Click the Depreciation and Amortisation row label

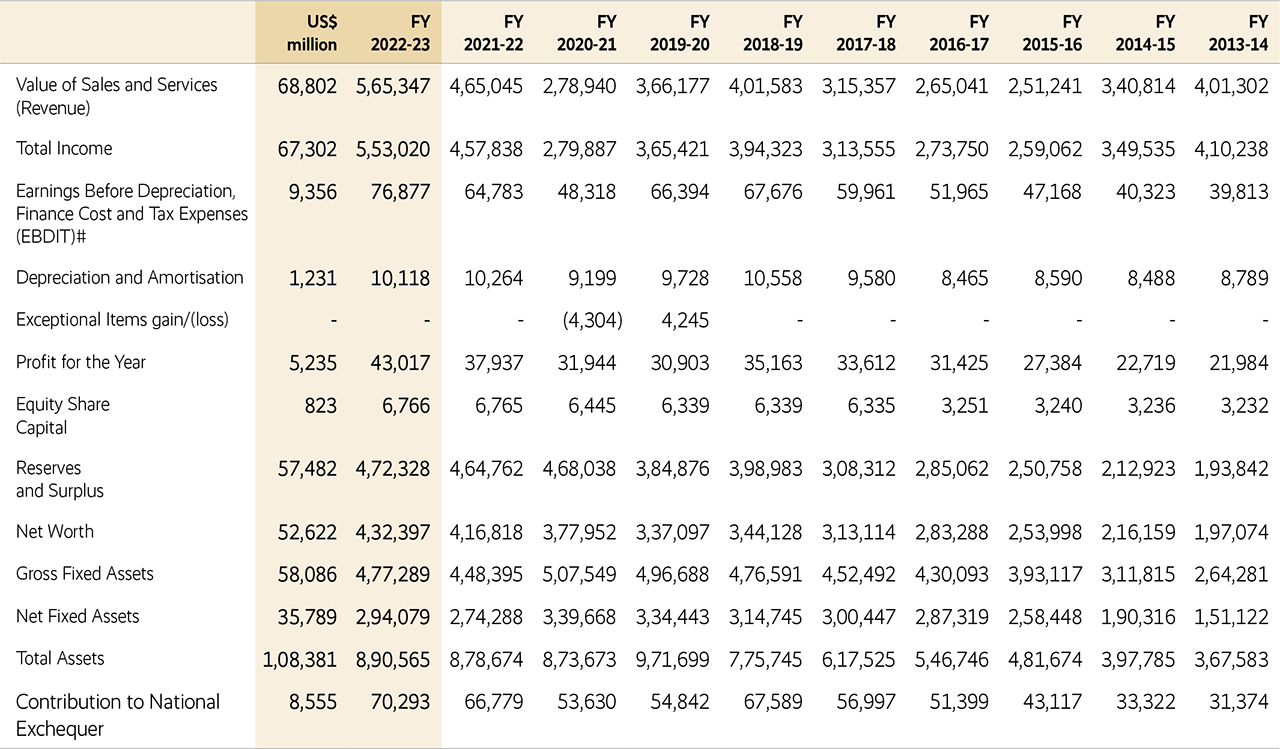[x=130, y=278]
